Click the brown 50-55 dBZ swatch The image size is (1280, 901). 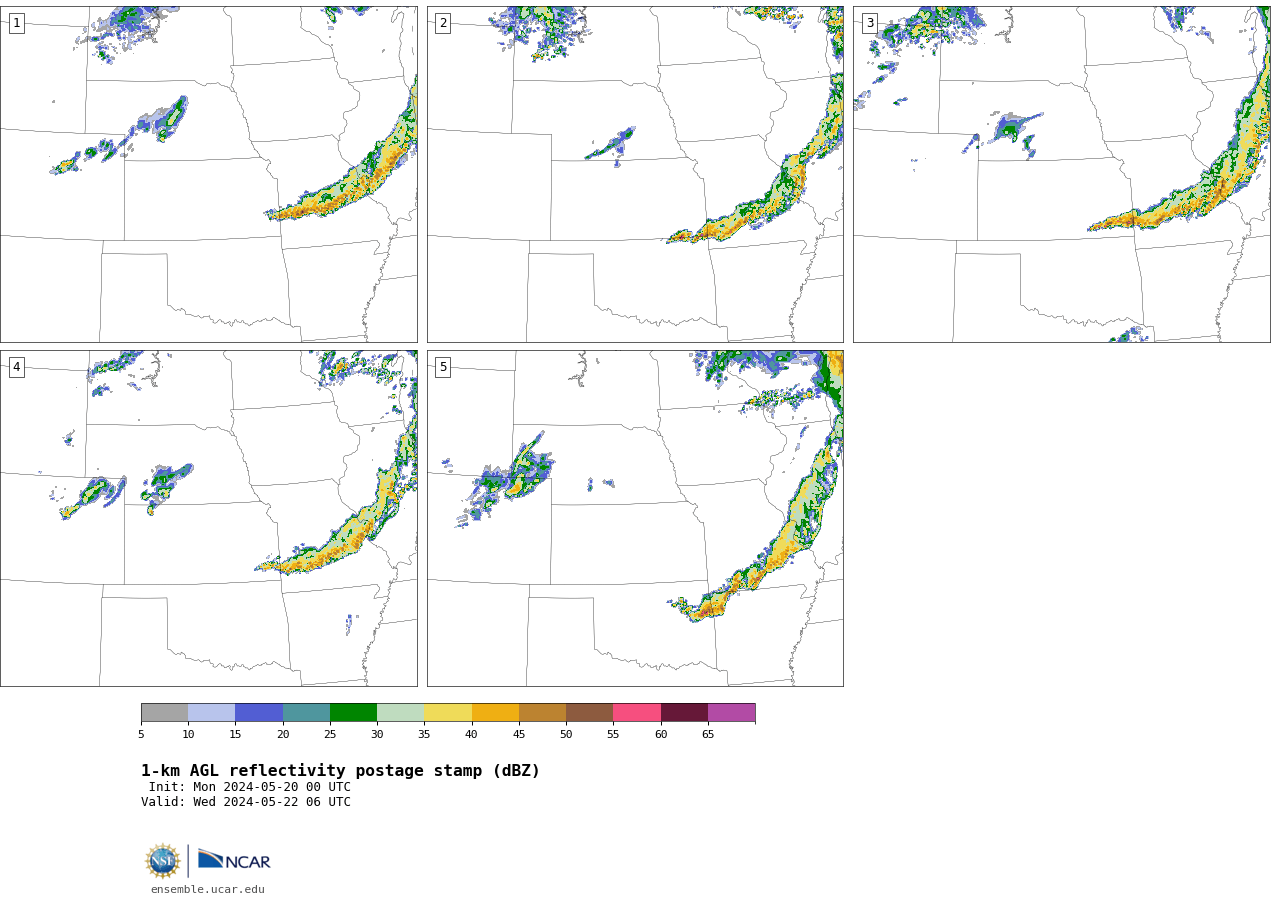(x=590, y=713)
